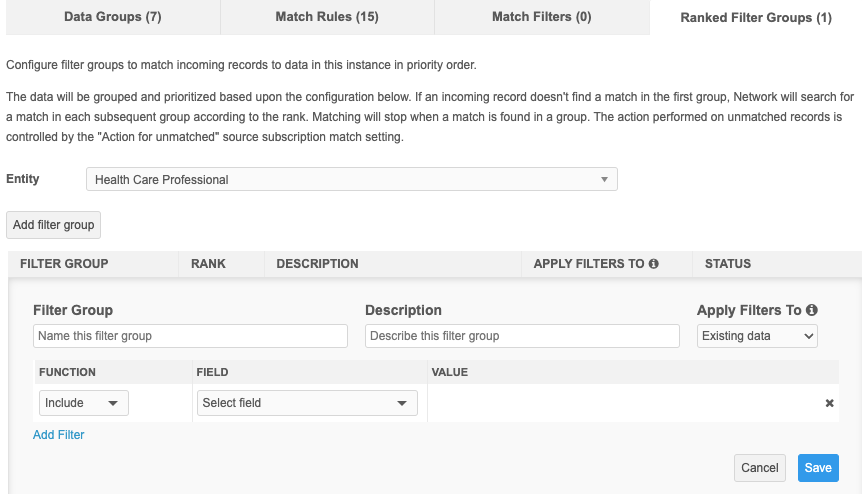Open the Match Rules tab
This screenshot has height=494, width=862.
[x=326, y=17]
